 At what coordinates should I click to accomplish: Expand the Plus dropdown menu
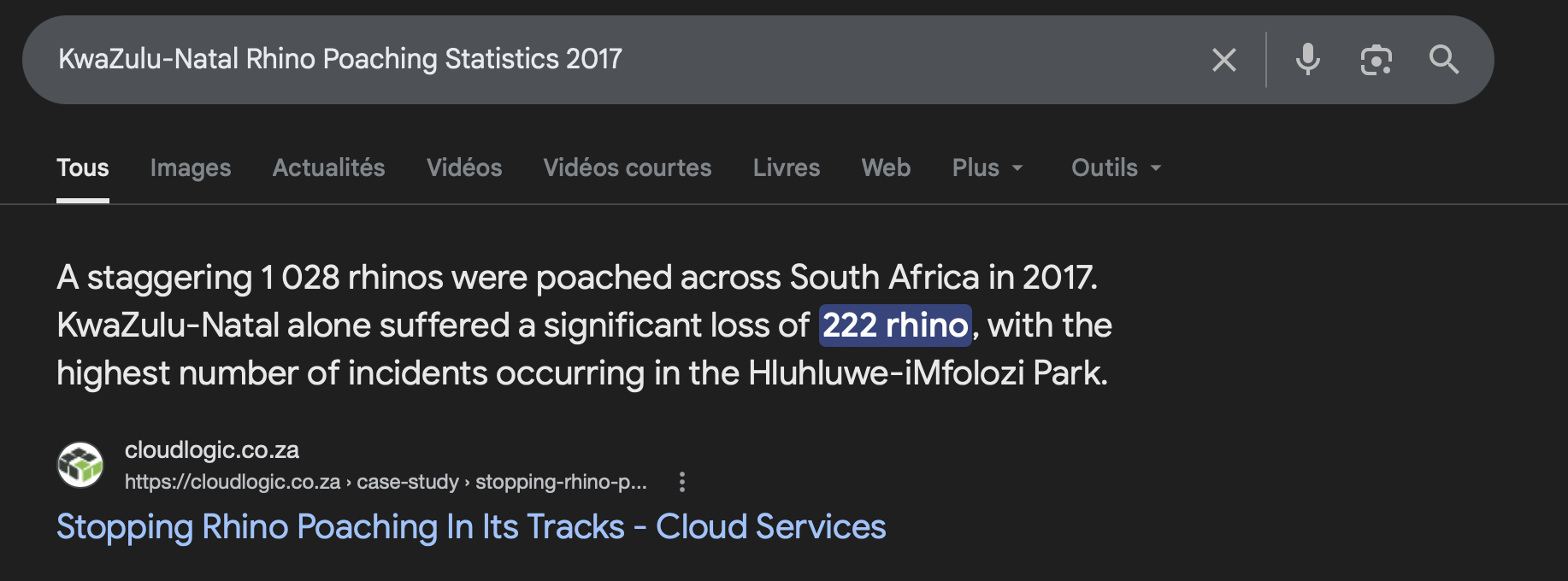[x=987, y=167]
